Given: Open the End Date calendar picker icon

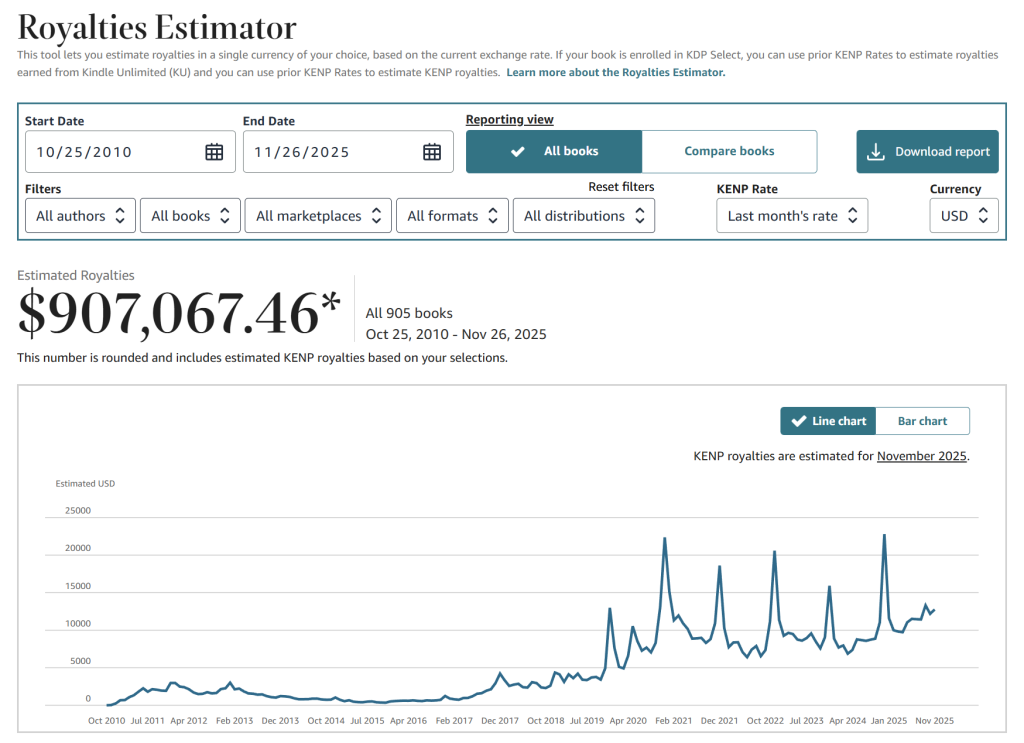Looking at the screenshot, I should (432, 152).
